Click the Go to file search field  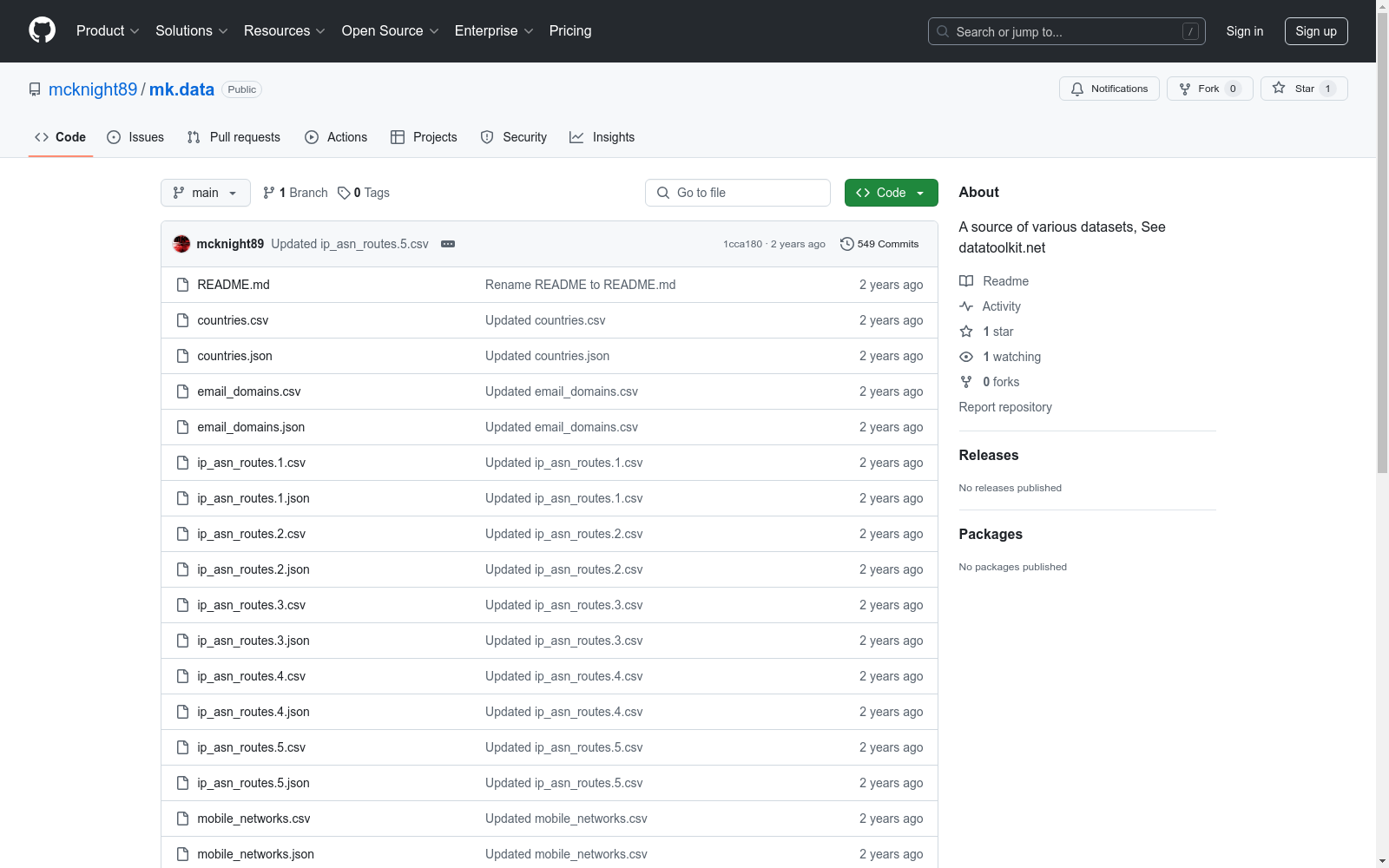tap(738, 193)
